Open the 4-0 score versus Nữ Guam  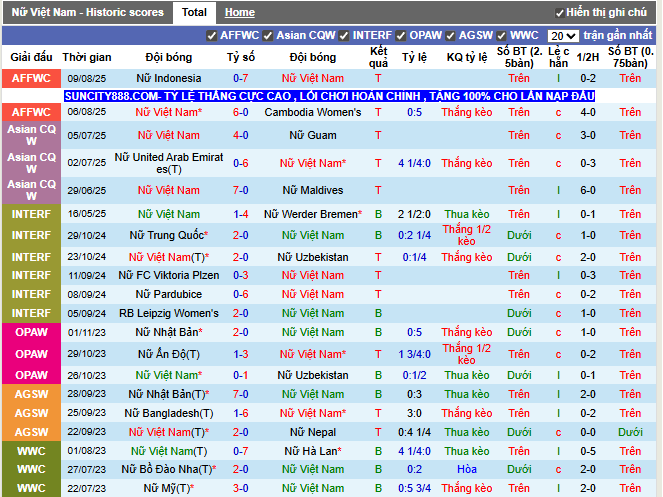coord(241,135)
